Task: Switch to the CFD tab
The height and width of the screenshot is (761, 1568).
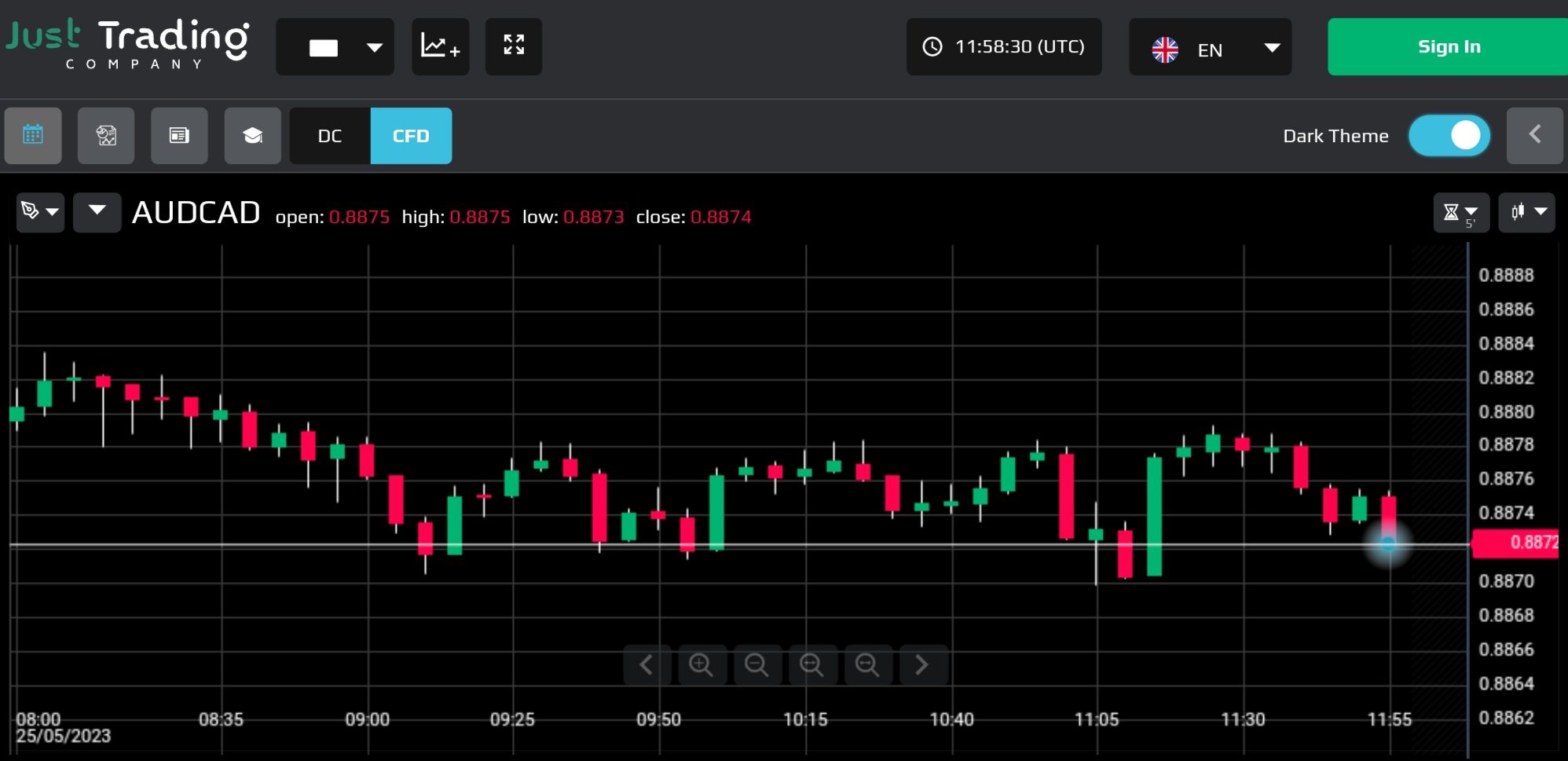Action: [411, 136]
